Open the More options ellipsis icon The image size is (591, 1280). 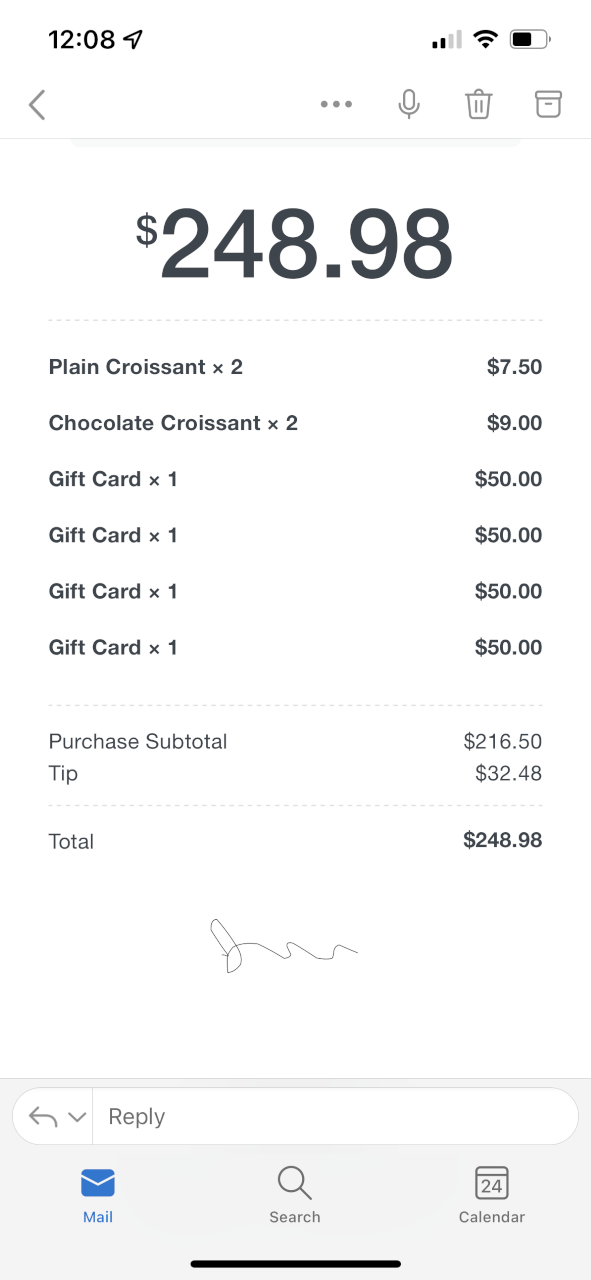click(x=336, y=104)
